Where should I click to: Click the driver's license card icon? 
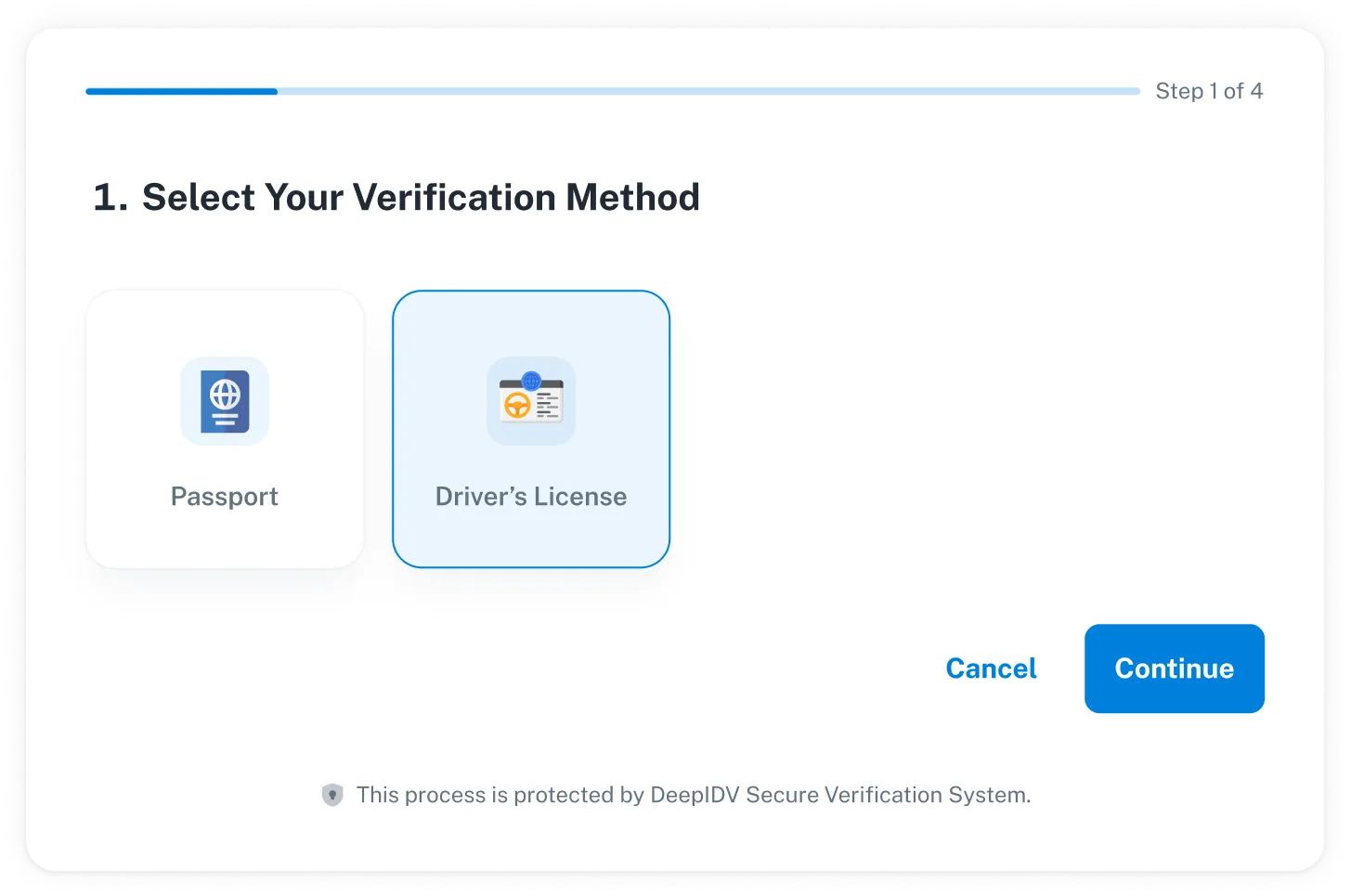tap(531, 401)
